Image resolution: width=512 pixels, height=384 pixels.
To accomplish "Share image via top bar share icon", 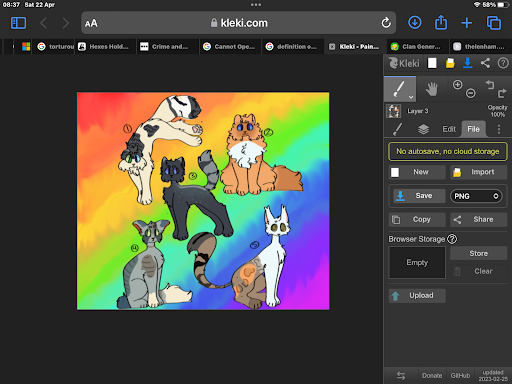I will 485,63.
